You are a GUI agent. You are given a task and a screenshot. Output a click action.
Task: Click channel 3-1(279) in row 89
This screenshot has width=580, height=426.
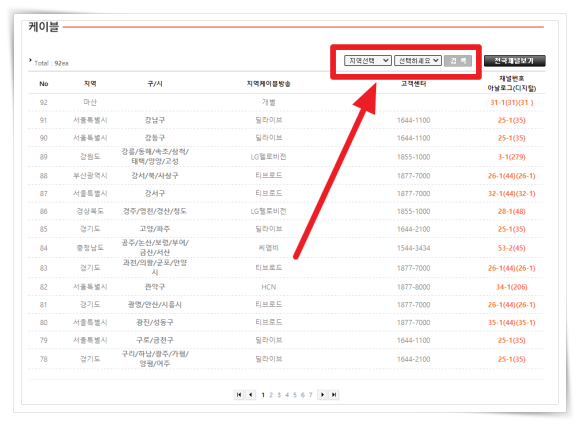point(512,157)
